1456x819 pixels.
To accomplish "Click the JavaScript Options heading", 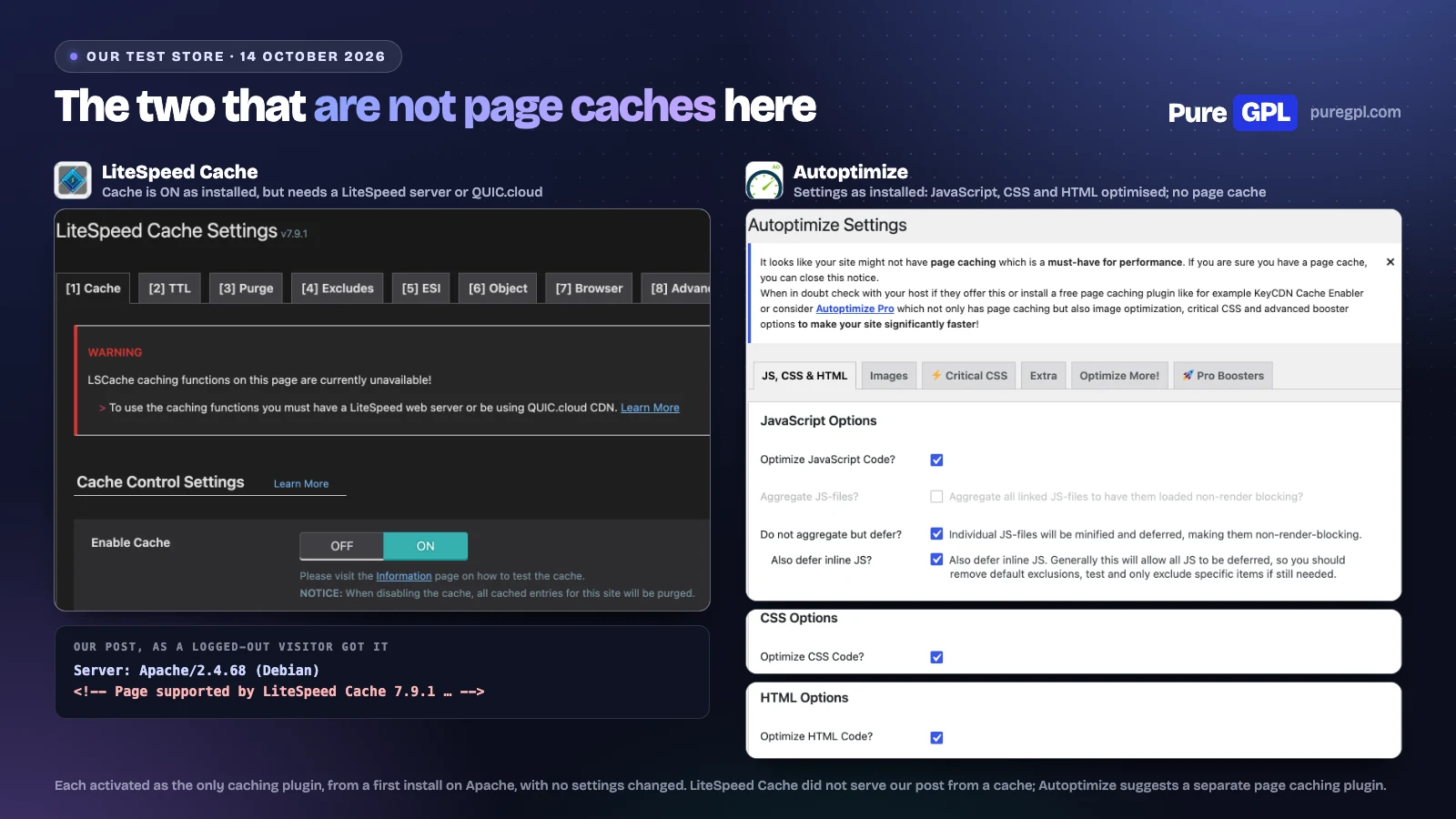I will point(818,420).
